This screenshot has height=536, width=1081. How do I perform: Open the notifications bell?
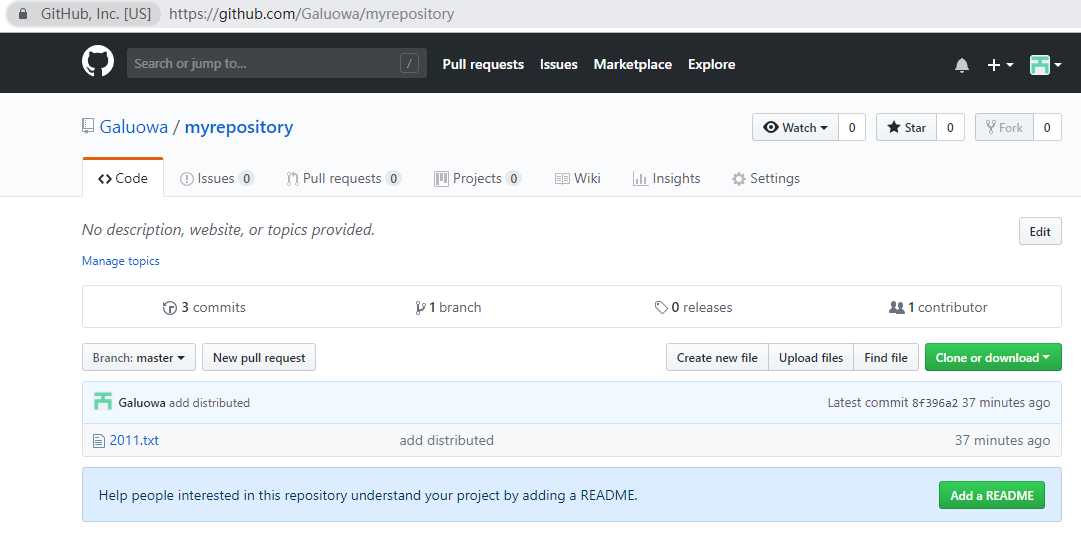click(962, 65)
